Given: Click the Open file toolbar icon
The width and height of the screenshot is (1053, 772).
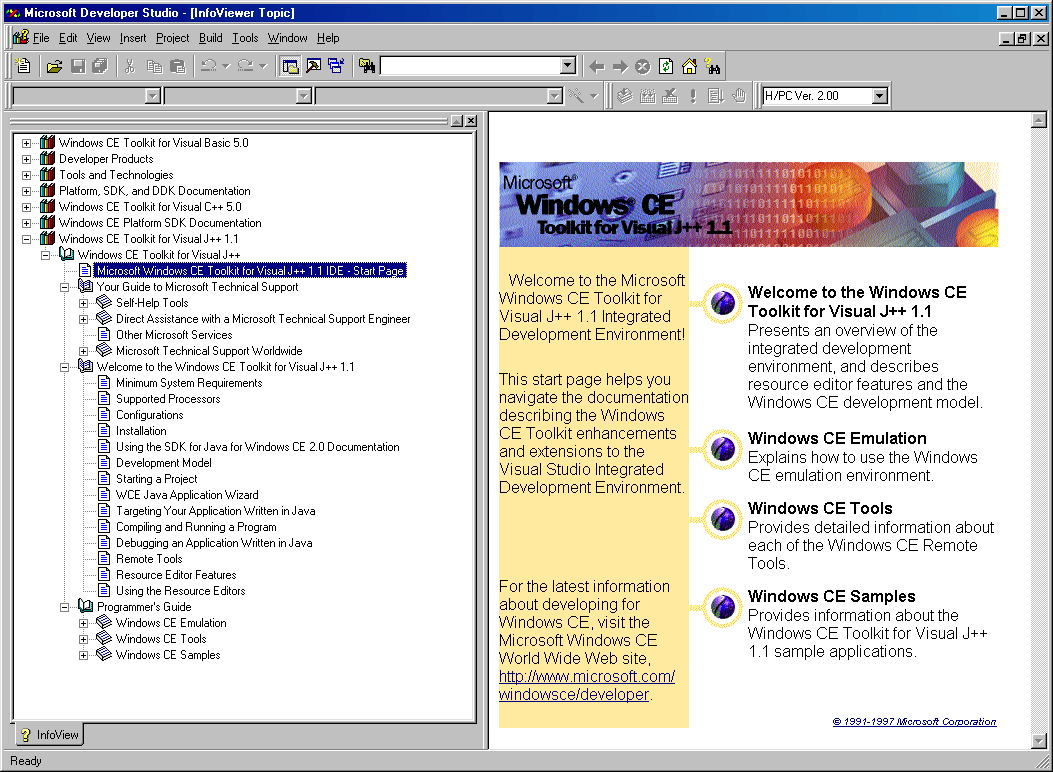Looking at the screenshot, I should [54, 66].
